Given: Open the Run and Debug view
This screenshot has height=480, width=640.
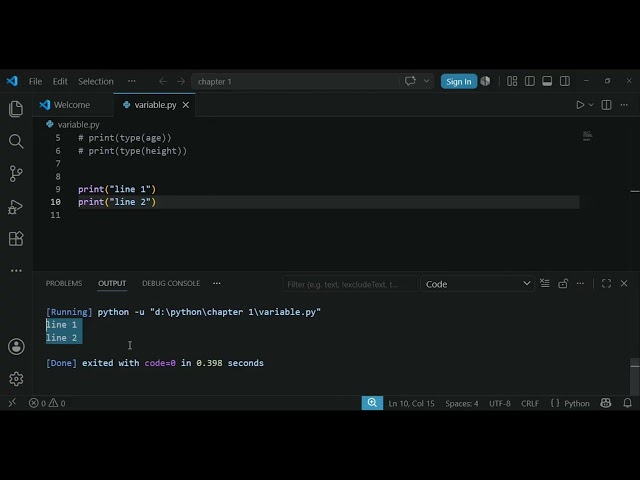Looking at the screenshot, I should [x=16, y=207].
